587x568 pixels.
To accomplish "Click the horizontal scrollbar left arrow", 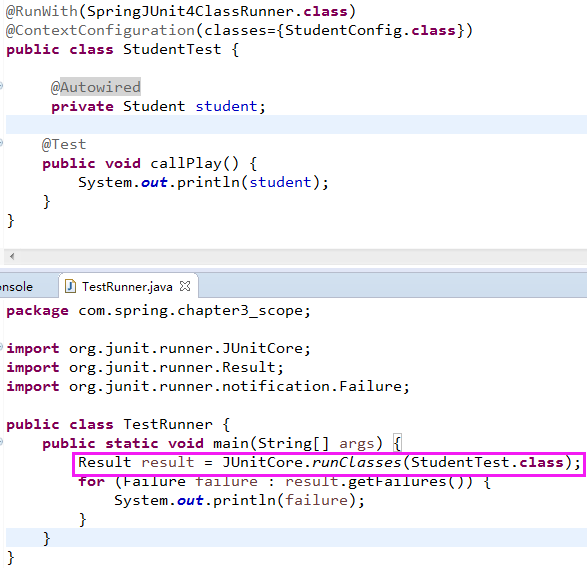I will tap(12, 256).
